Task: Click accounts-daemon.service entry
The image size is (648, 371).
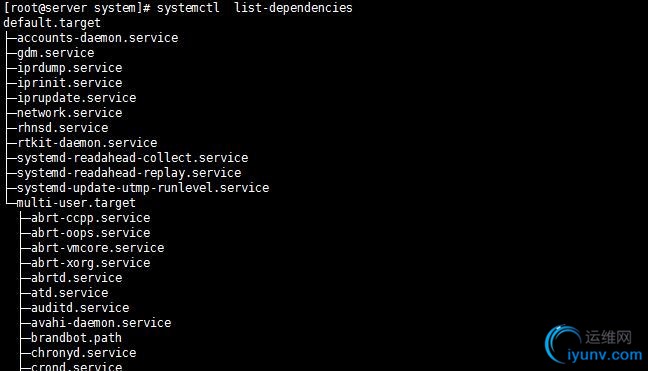Action: tap(98, 38)
